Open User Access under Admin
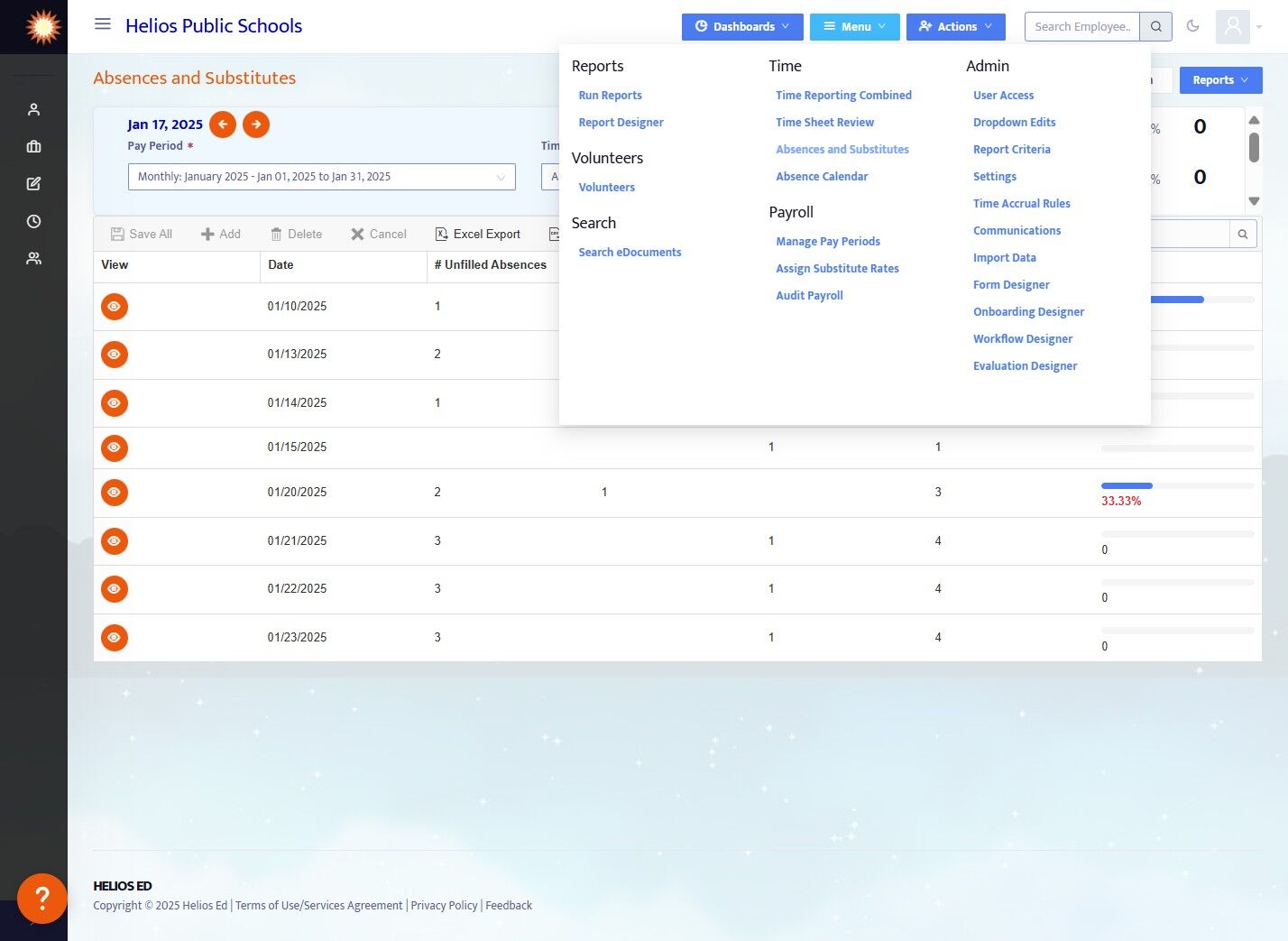Viewport: 1288px width, 941px height. click(x=1004, y=96)
